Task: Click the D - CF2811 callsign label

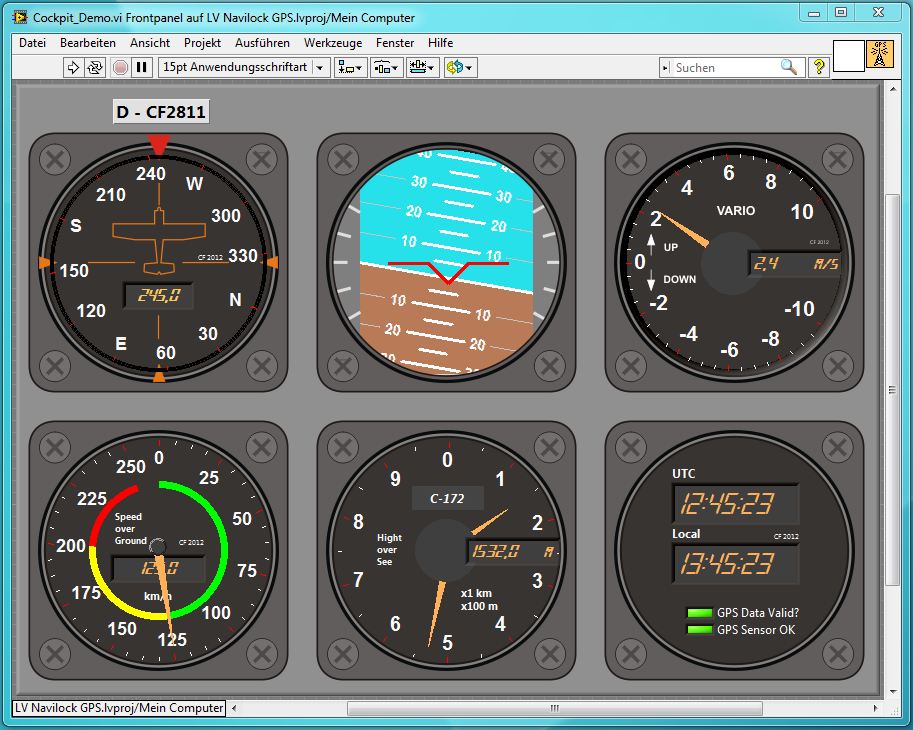Action: pos(160,112)
